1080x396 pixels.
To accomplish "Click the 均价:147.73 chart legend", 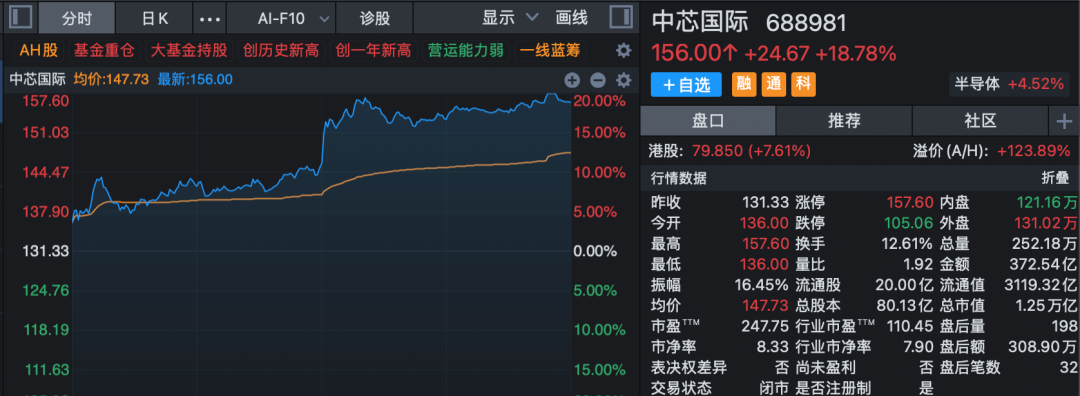I will pos(112,79).
